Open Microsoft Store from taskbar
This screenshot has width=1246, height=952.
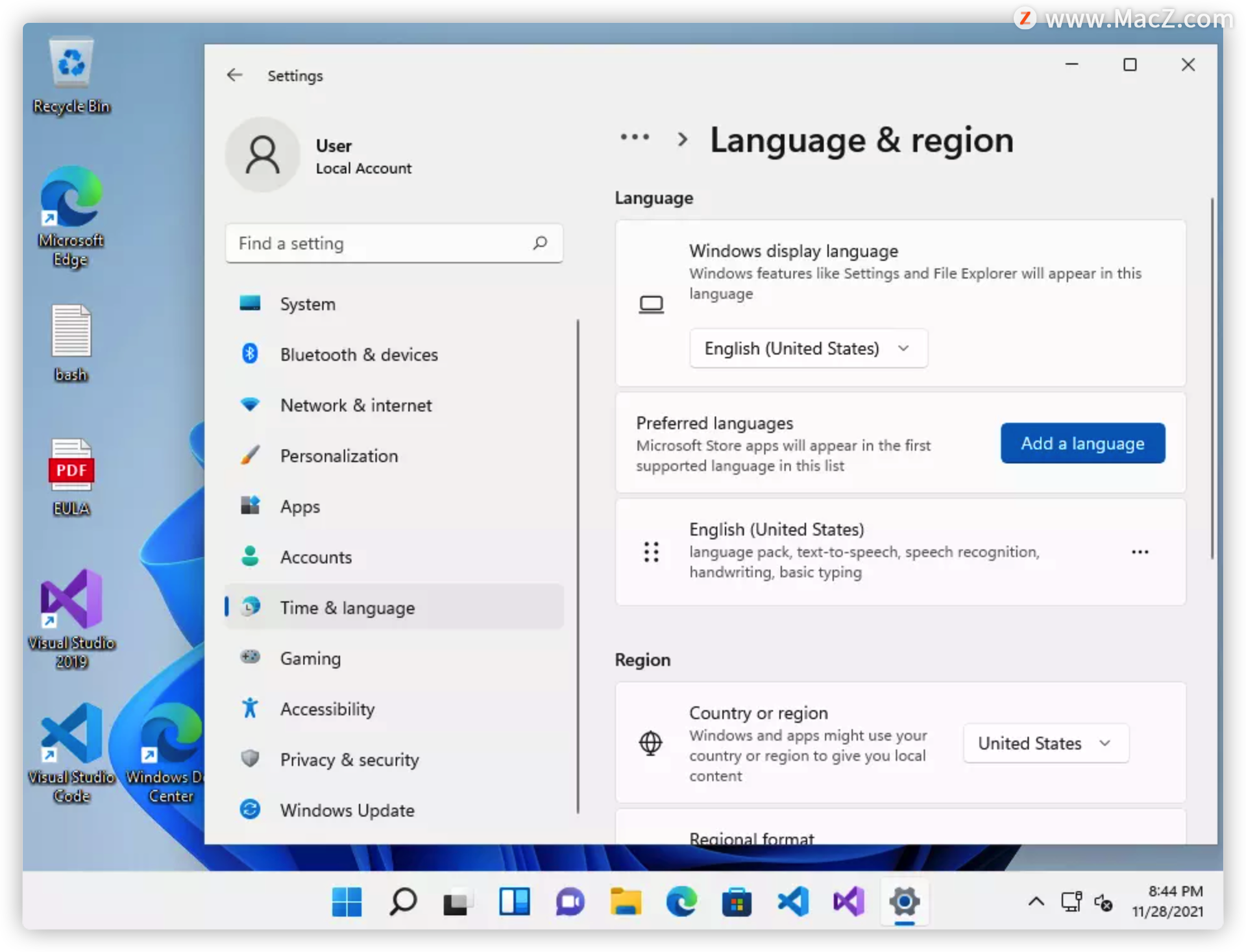point(737,901)
